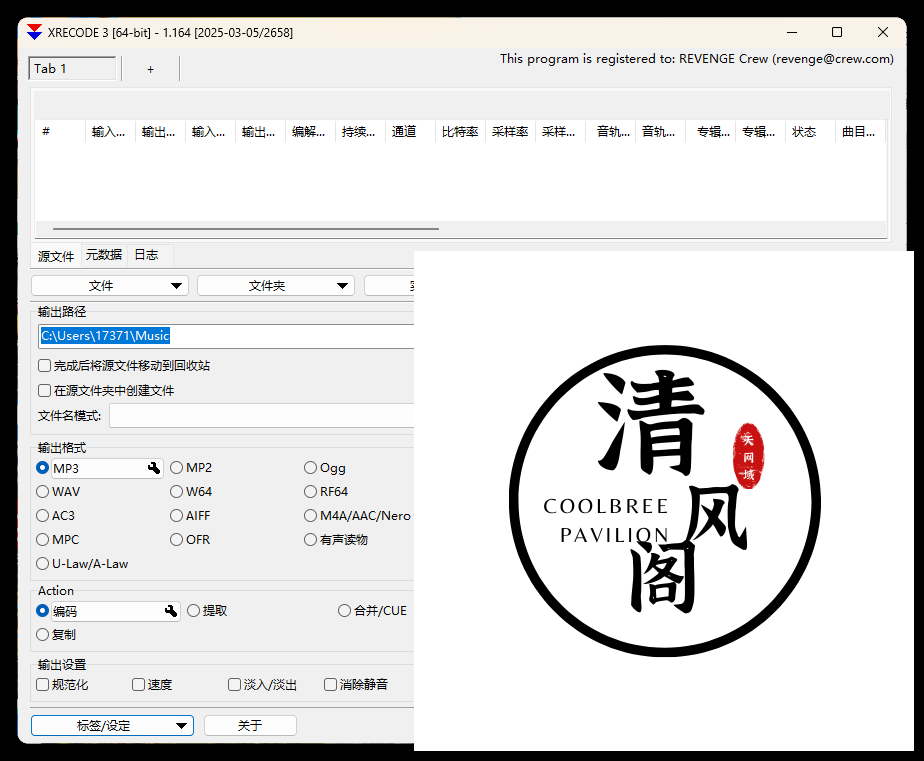Viewport: 924px width, 761px height.
Task: Click the 编解... column header
Action: pyautogui.click(x=310, y=131)
